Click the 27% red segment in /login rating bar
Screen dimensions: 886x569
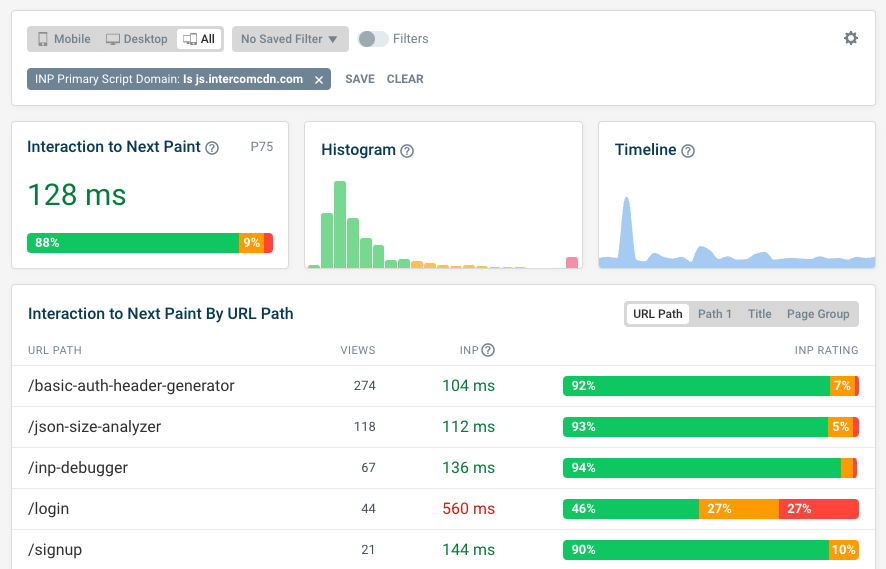pyautogui.click(x=819, y=509)
